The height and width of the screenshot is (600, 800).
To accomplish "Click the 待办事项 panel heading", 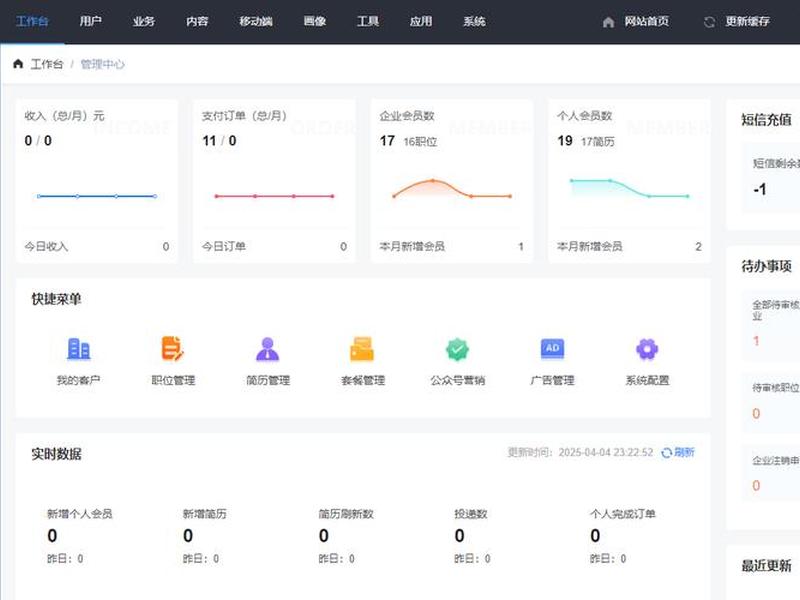I will (766, 266).
